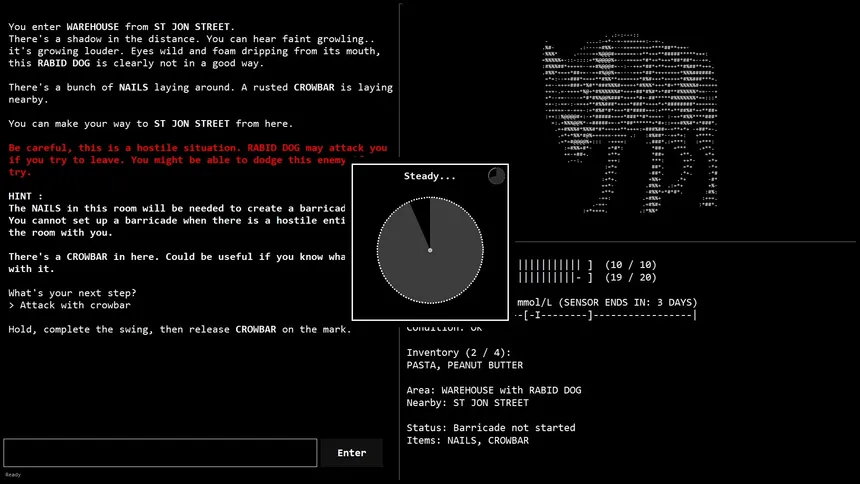860x484 pixels.
Task: Click 'Nearby: ST JON STREET' line
Action: tap(467, 403)
